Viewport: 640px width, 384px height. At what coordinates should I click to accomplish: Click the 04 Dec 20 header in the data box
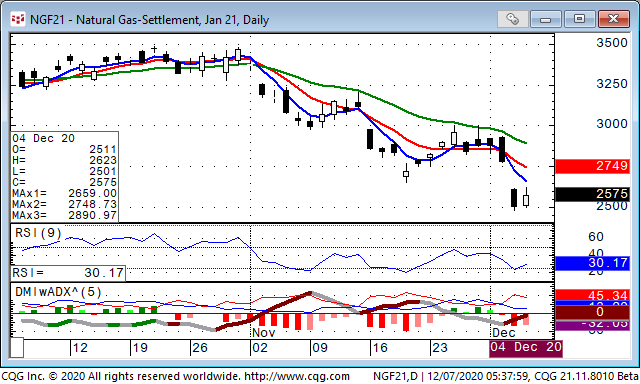point(43,138)
